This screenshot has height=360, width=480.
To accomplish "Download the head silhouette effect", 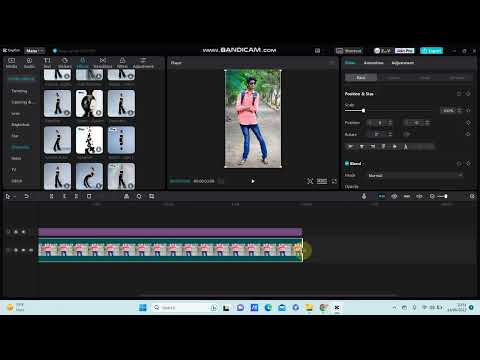I will tap(99, 113).
